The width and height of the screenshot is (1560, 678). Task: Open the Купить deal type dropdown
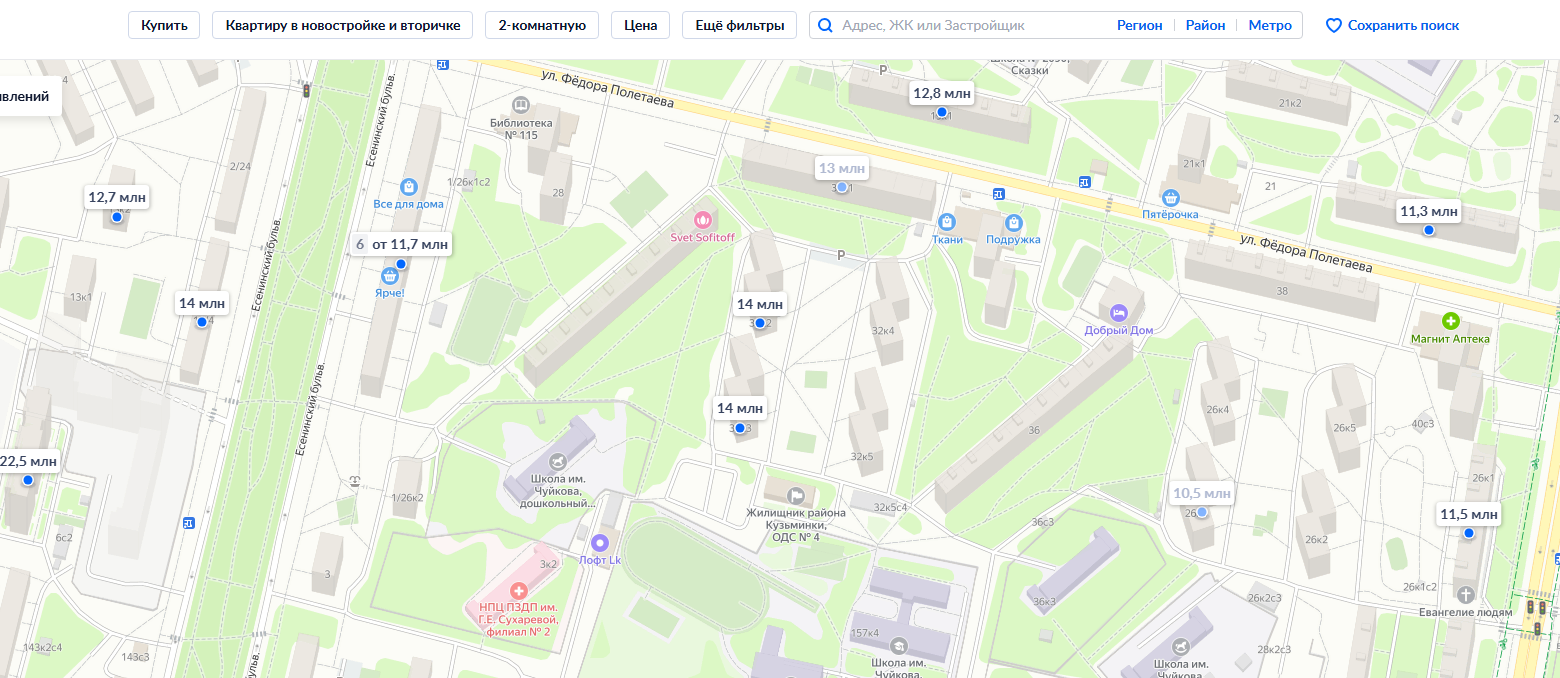[164, 25]
